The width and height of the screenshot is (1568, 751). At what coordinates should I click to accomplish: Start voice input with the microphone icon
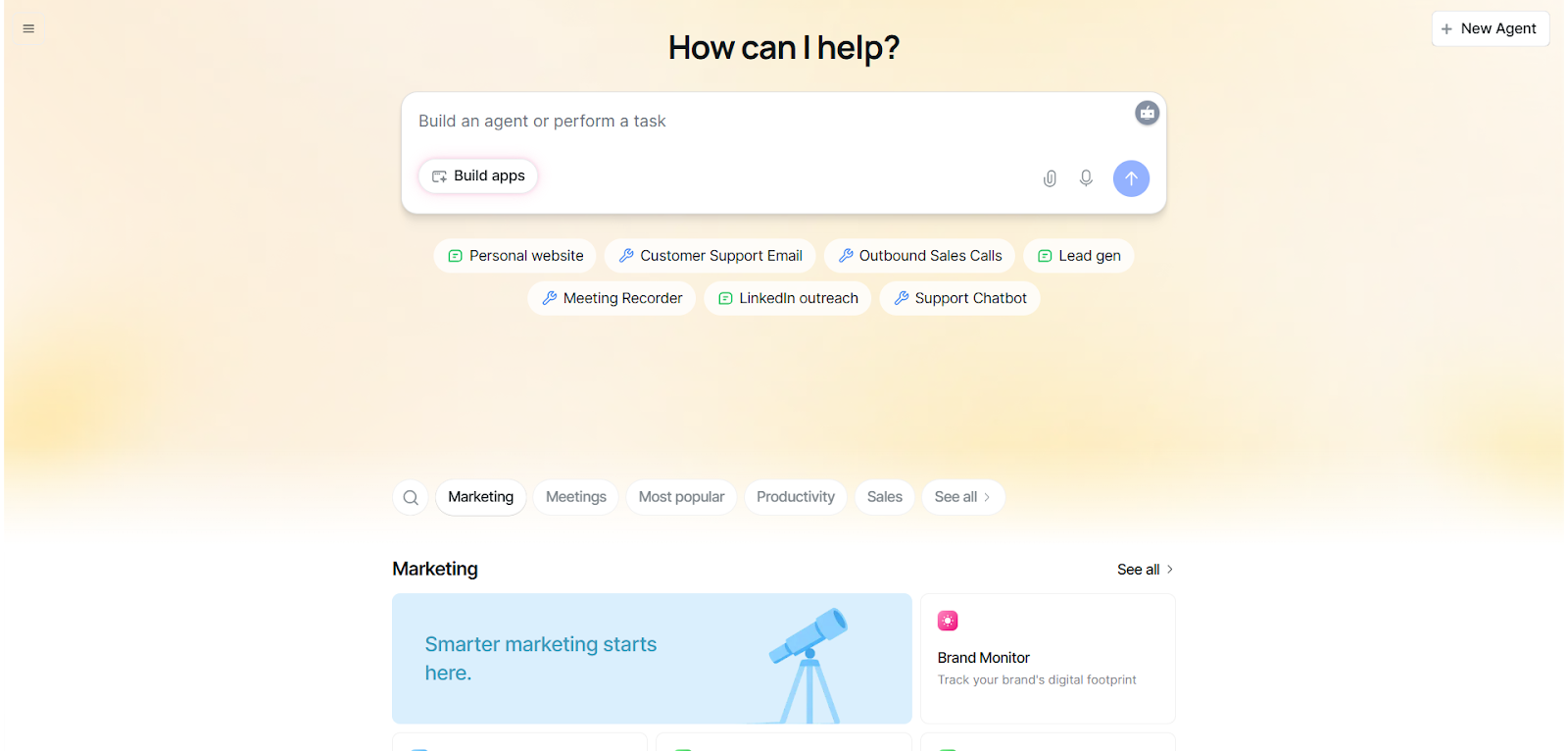(x=1086, y=178)
